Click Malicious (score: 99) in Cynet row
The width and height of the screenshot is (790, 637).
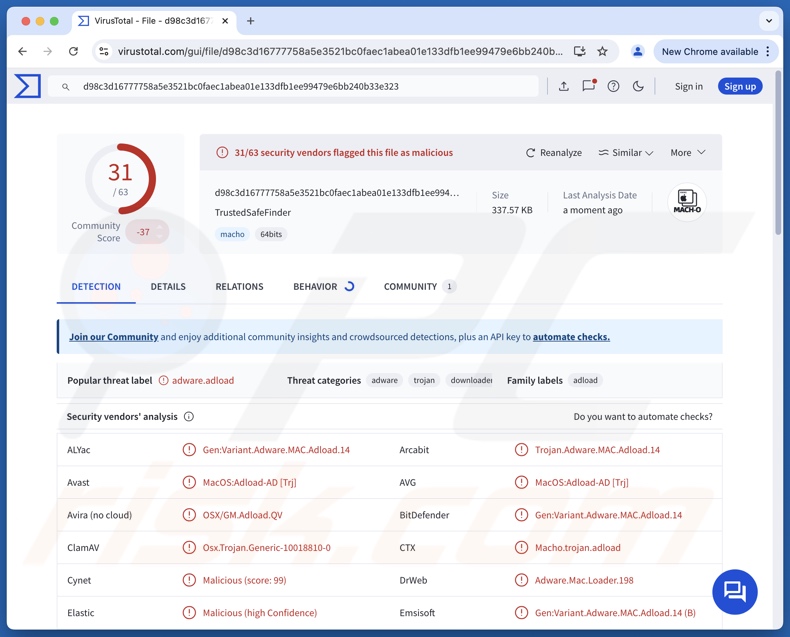tap(244, 581)
